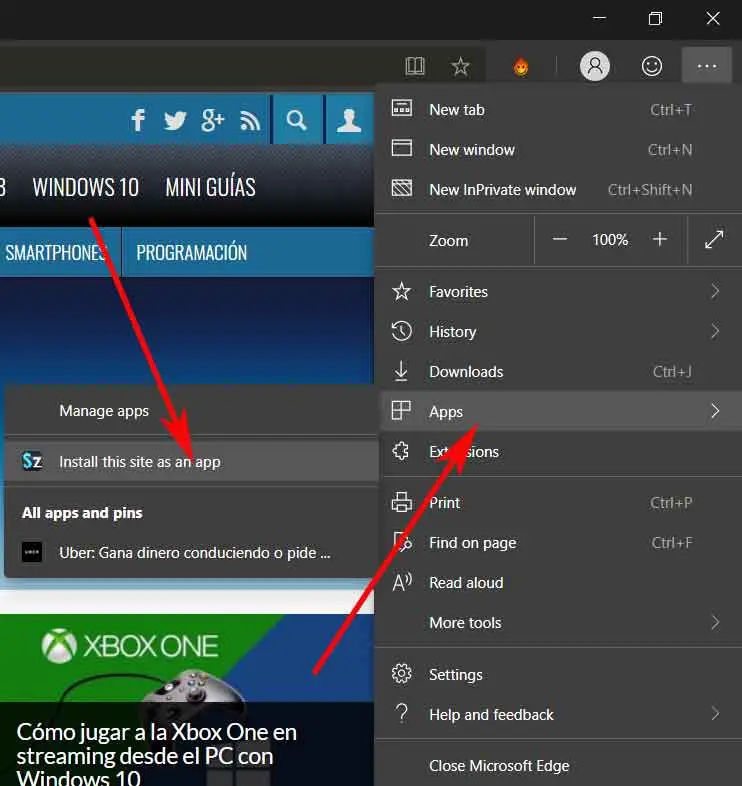The width and height of the screenshot is (742, 786).
Task: Open the site's Twitter icon
Action: coord(174,121)
